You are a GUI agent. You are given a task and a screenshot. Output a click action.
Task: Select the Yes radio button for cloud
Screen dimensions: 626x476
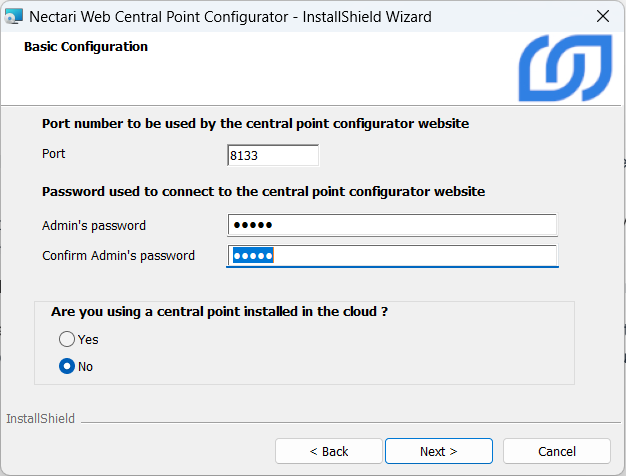point(67,339)
